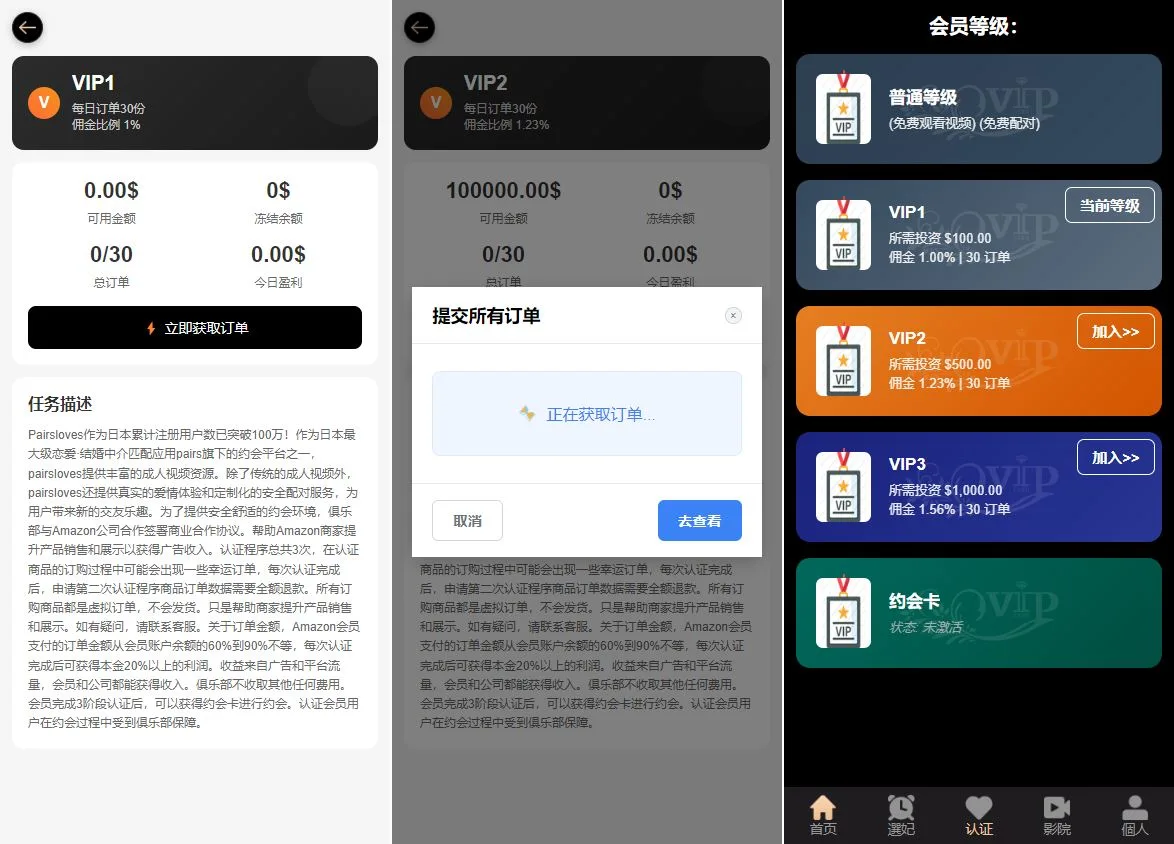Click 取消 to cancel order submission
The image size is (1174, 844).
pyautogui.click(x=466, y=520)
